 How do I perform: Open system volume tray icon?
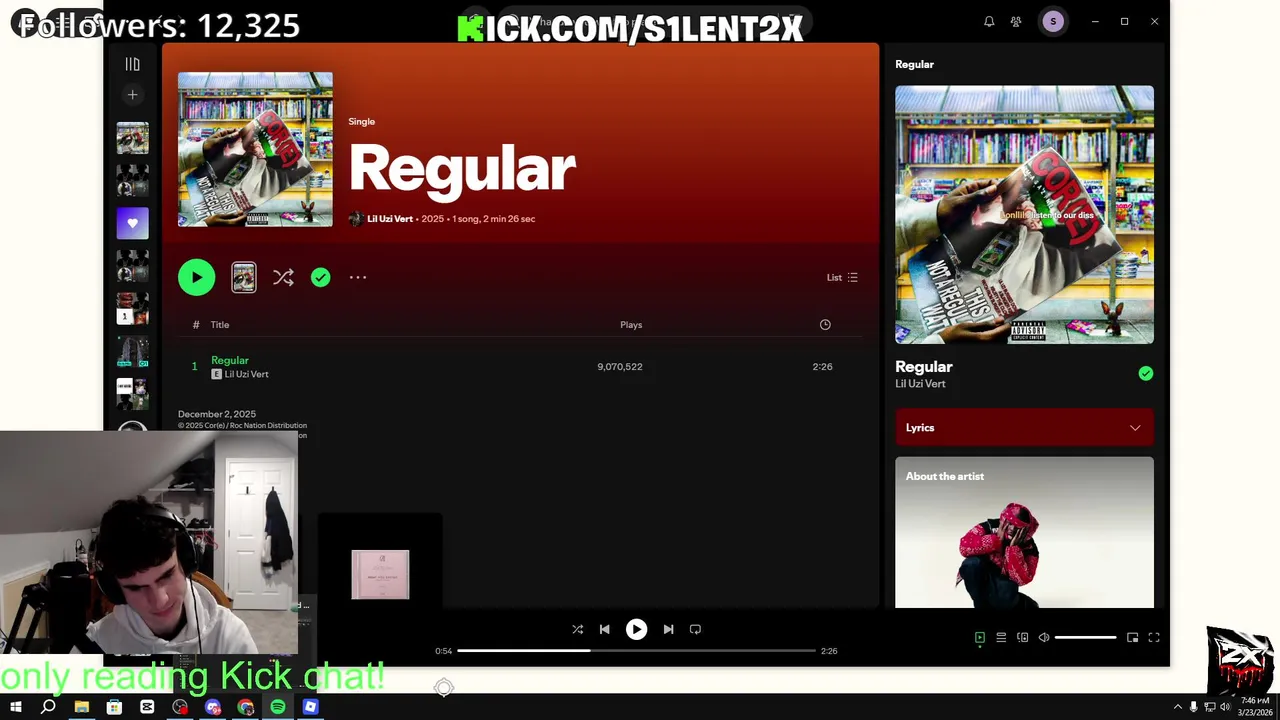coord(1225,707)
